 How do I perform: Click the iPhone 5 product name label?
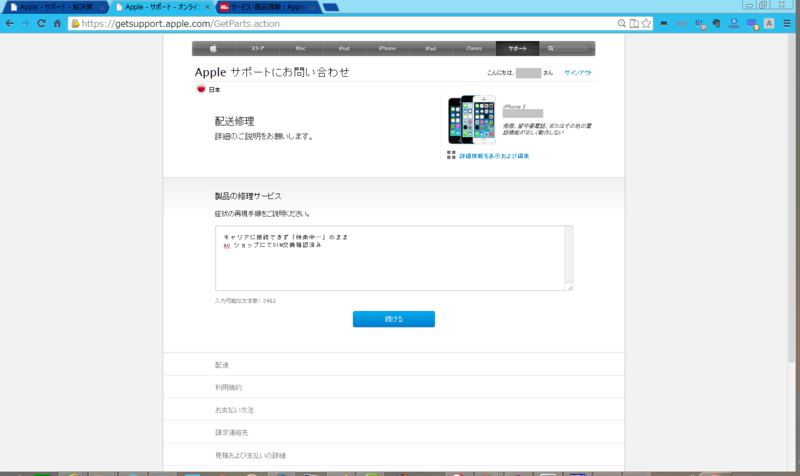514,107
